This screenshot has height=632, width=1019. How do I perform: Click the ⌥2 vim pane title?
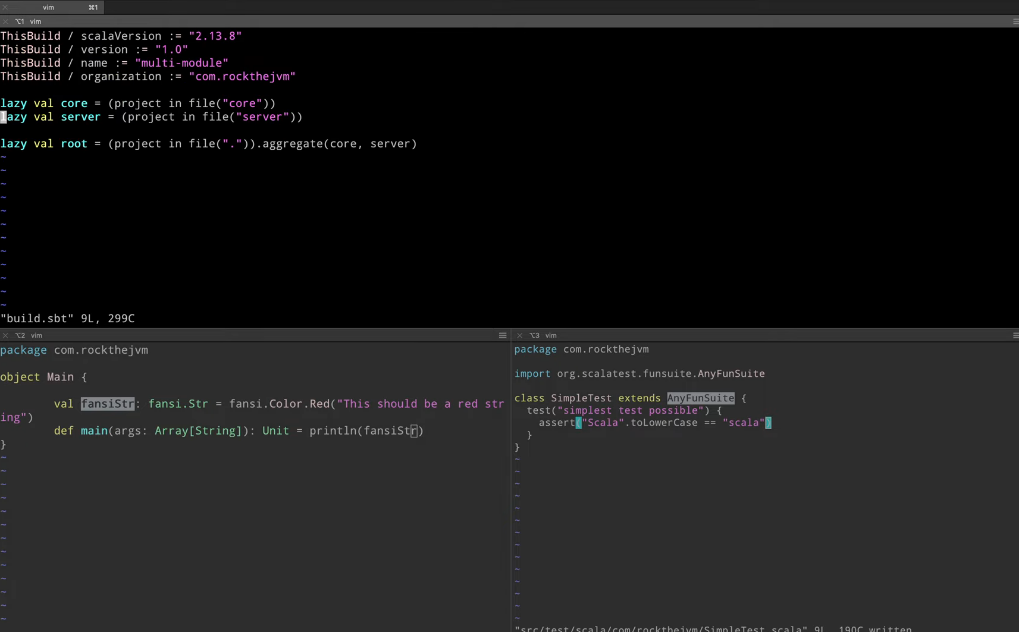point(29,336)
